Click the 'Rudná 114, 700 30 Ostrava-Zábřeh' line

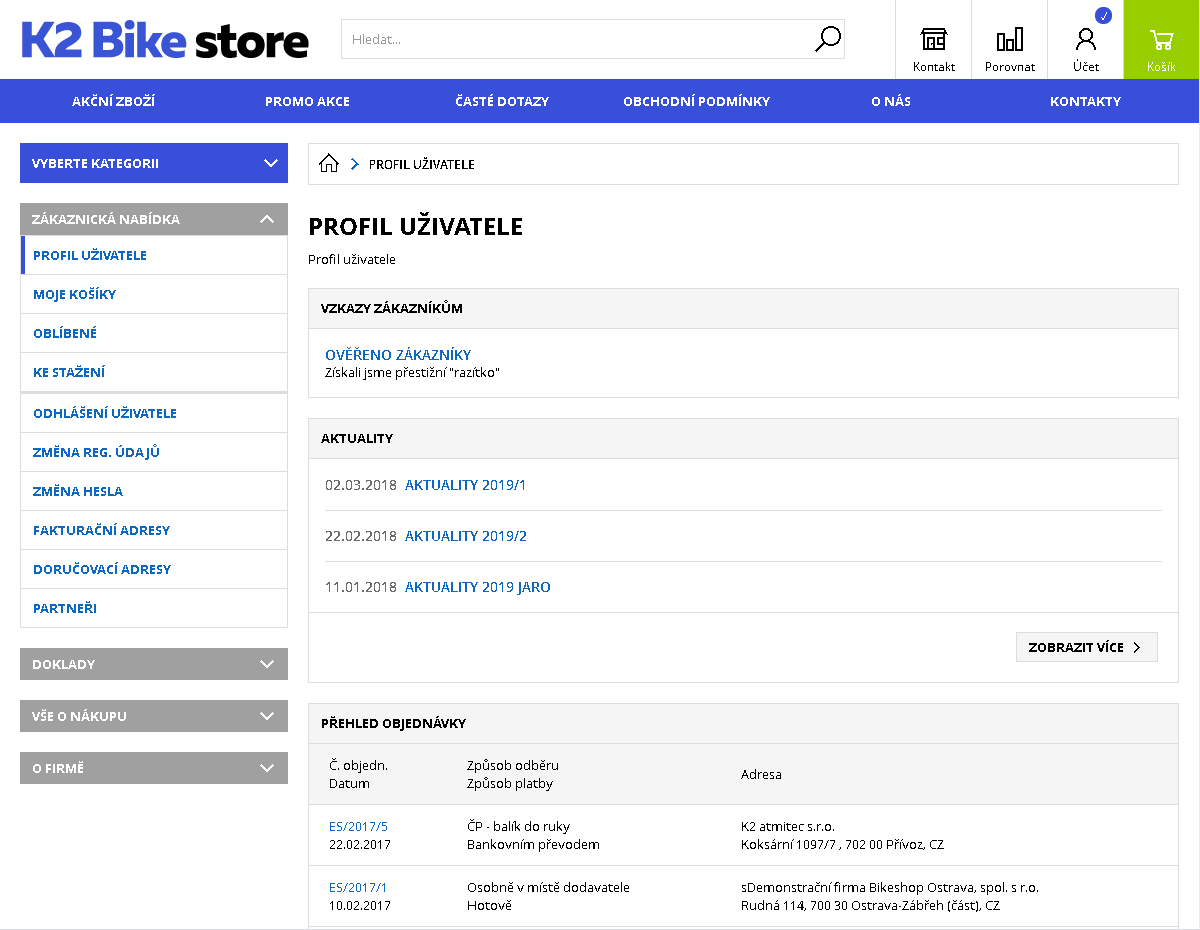click(870, 906)
